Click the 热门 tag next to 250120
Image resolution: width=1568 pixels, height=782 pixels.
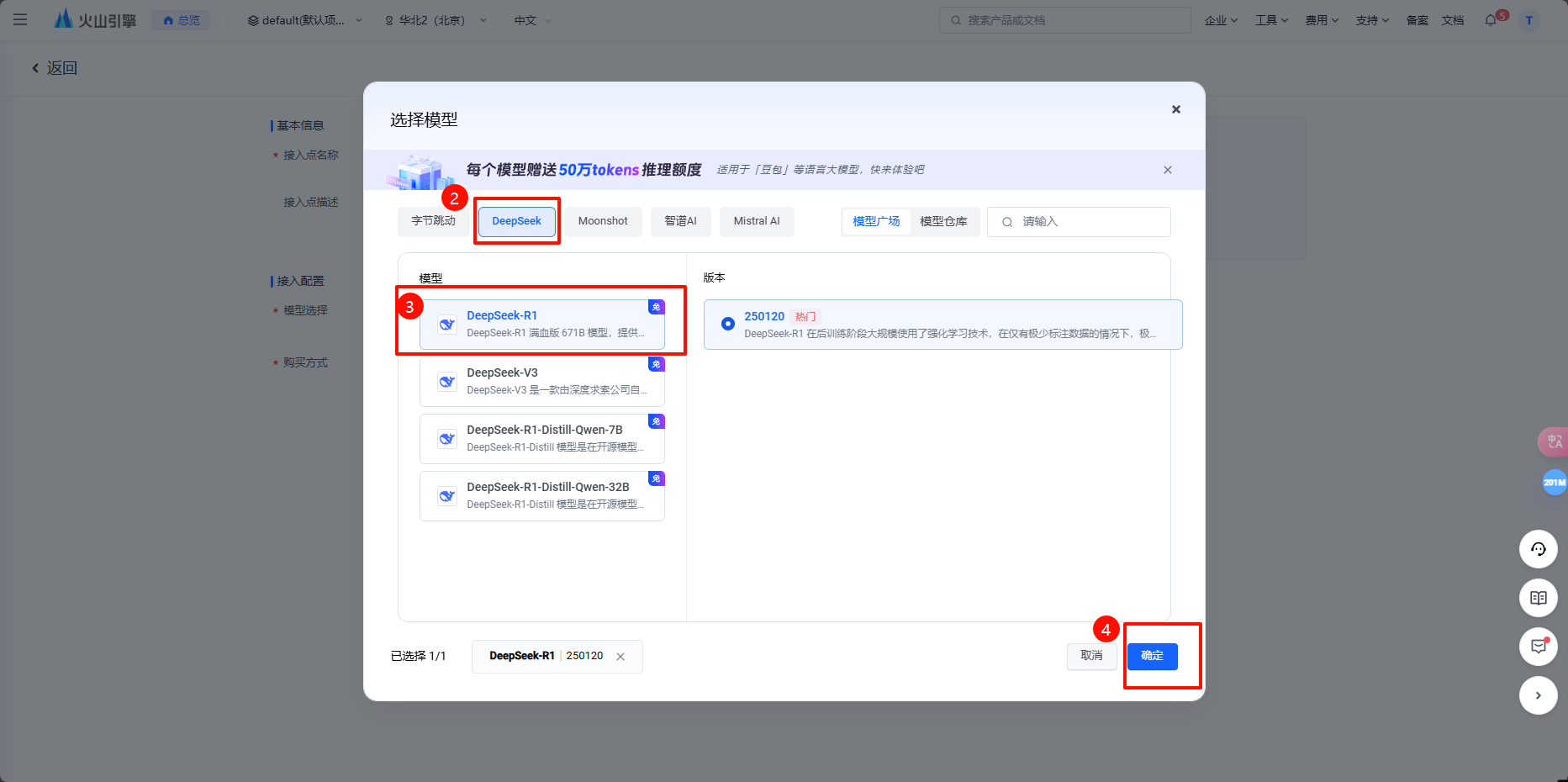coord(805,317)
